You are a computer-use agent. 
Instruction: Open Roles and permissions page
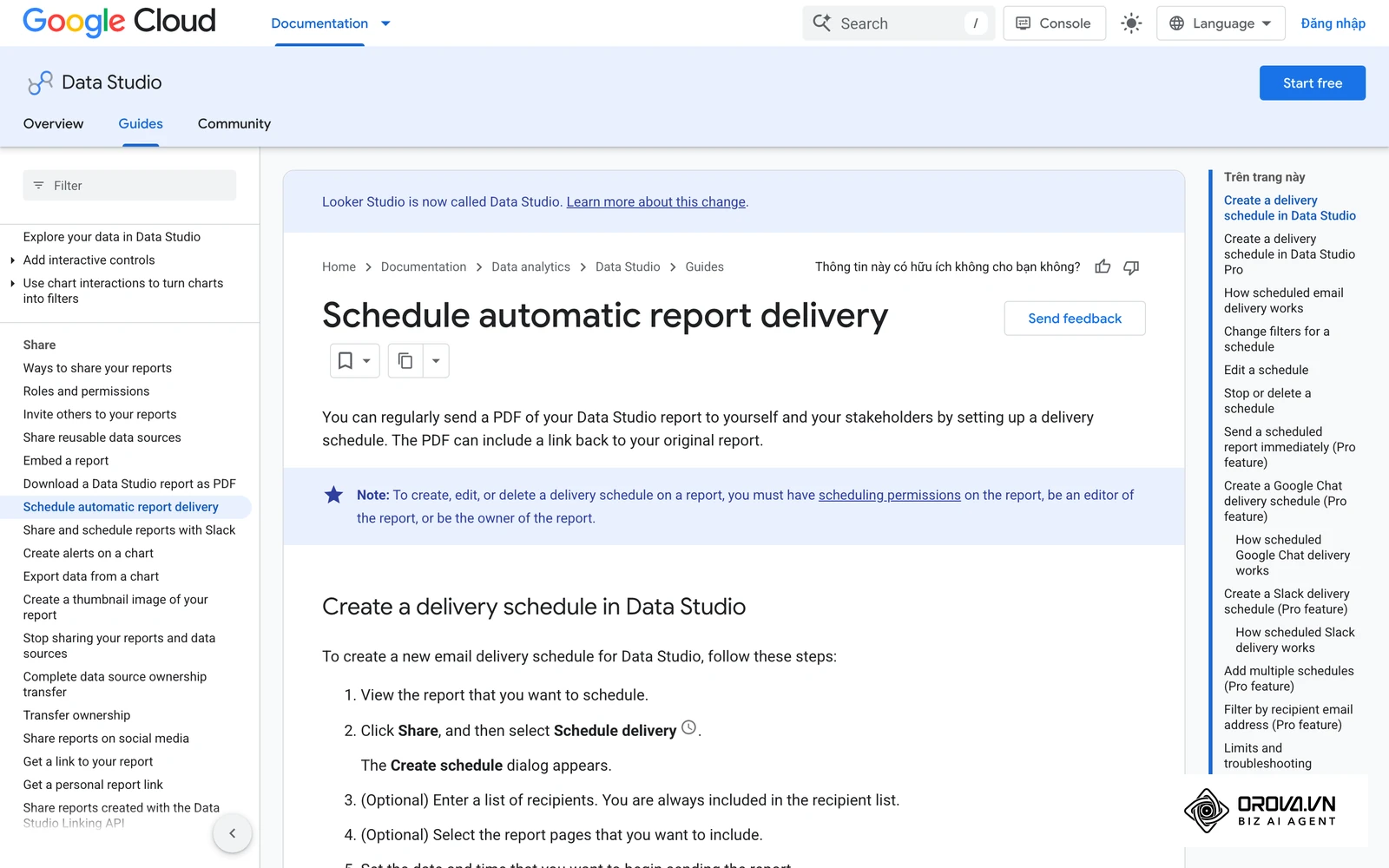[x=86, y=391]
